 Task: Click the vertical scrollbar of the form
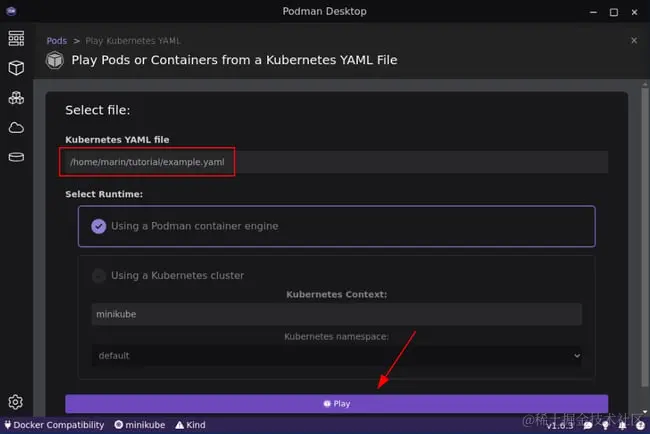tap(645, 236)
